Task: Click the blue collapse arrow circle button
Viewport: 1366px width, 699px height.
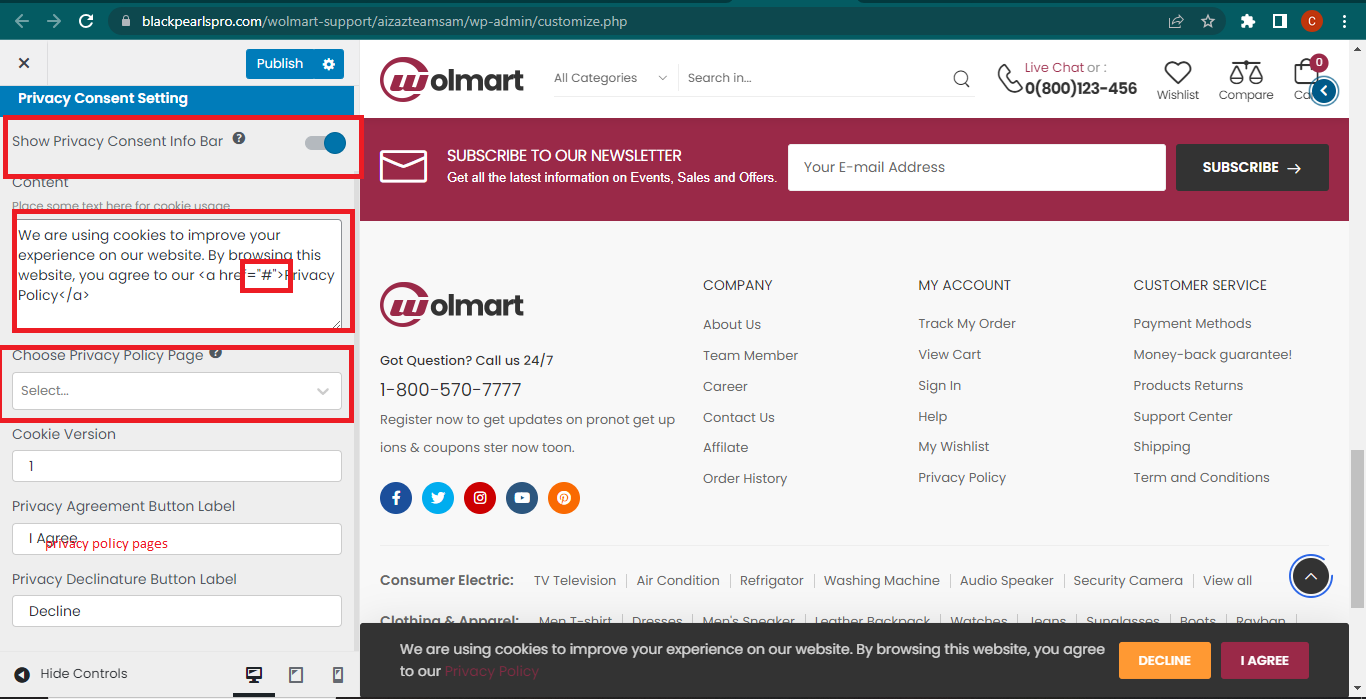Action: (1324, 91)
